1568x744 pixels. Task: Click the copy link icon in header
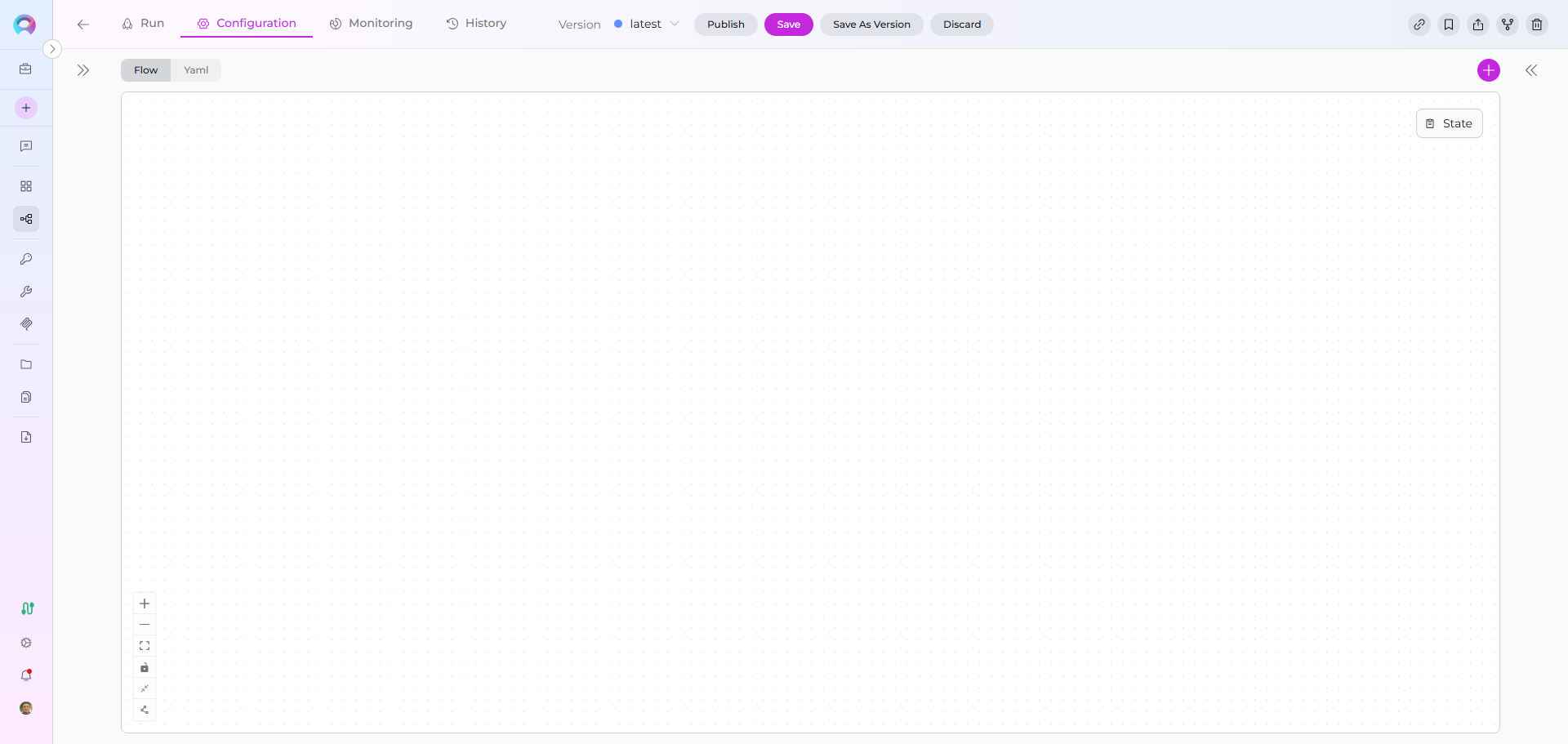click(1419, 25)
